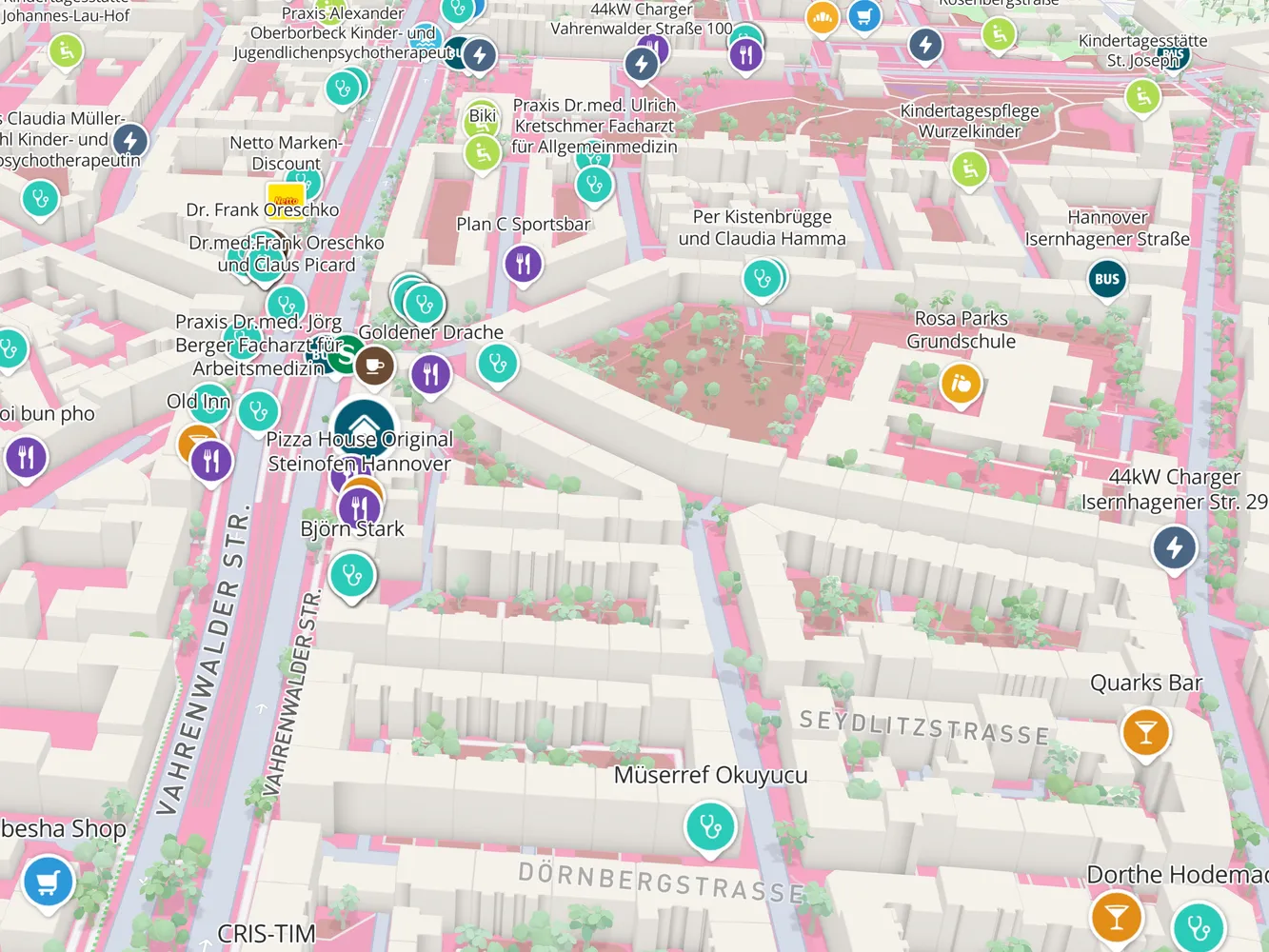Open the Plan C Sportsbar label
Viewport: 1269px width, 952px height.
(x=524, y=224)
